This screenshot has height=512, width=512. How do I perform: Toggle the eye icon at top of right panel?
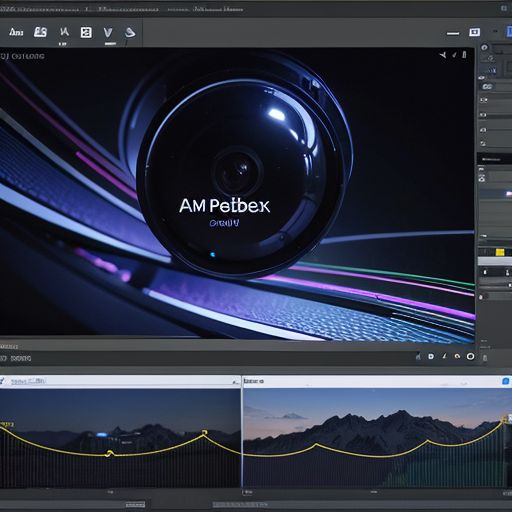point(484,48)
